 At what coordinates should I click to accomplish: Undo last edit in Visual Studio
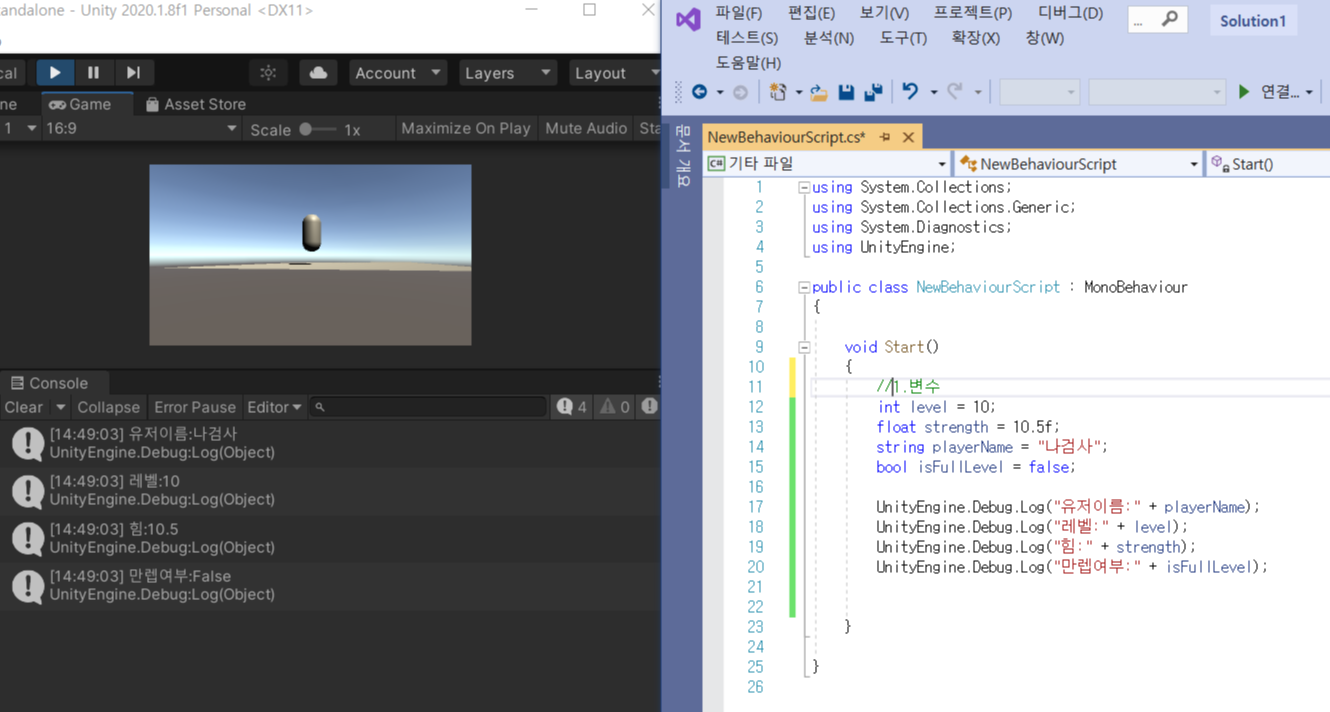coord(910,92)
